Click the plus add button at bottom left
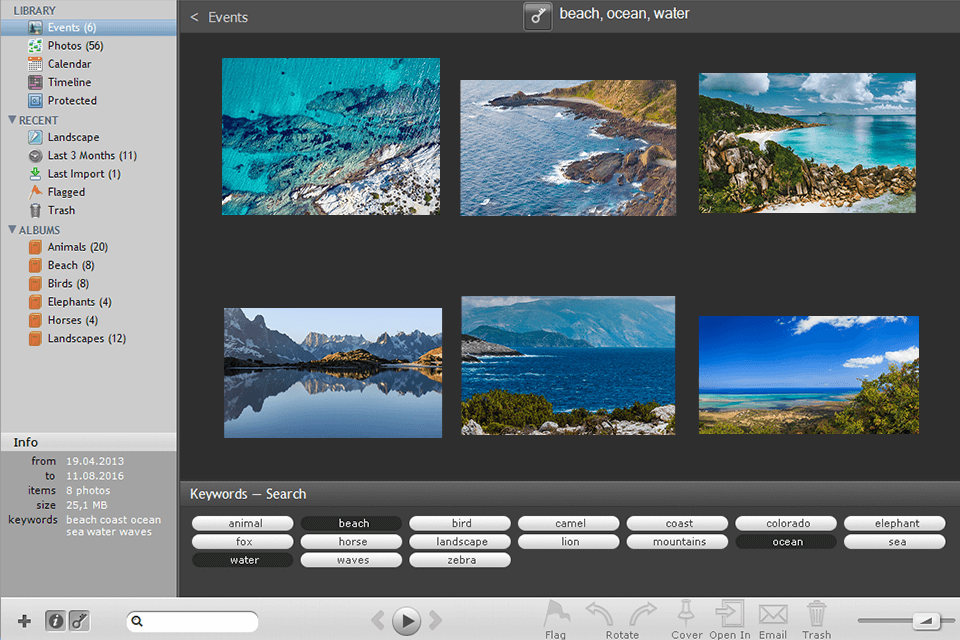The width and height of the screenshot is (960, 640). click(x=24, y=621)
